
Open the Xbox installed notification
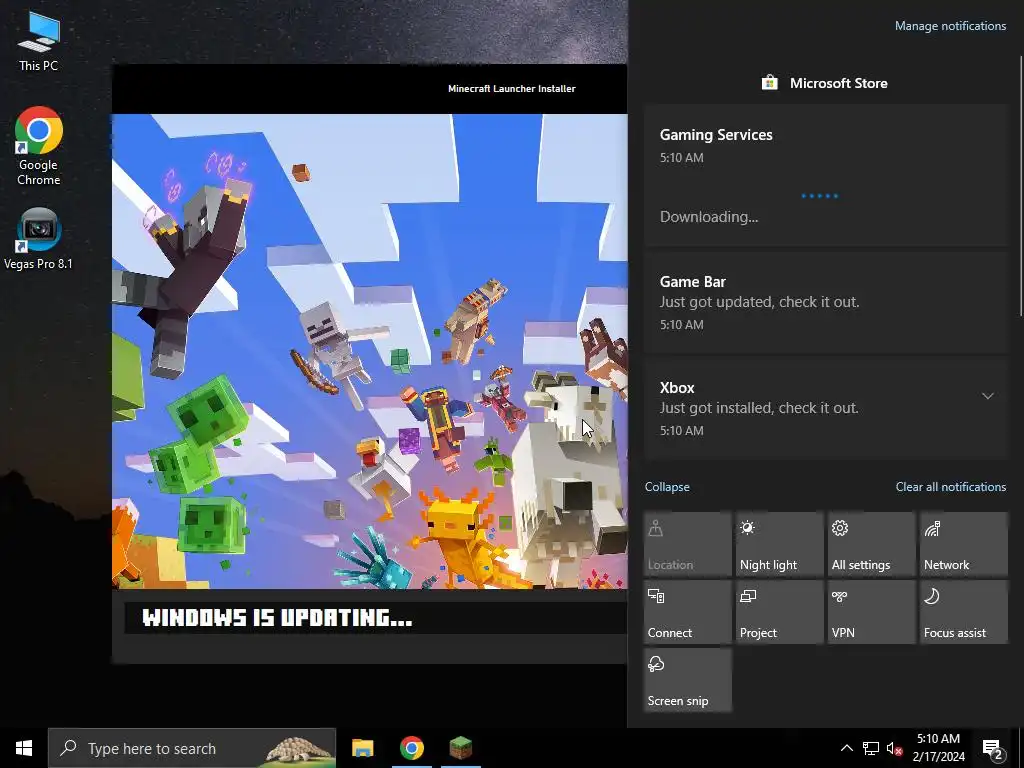826,408
